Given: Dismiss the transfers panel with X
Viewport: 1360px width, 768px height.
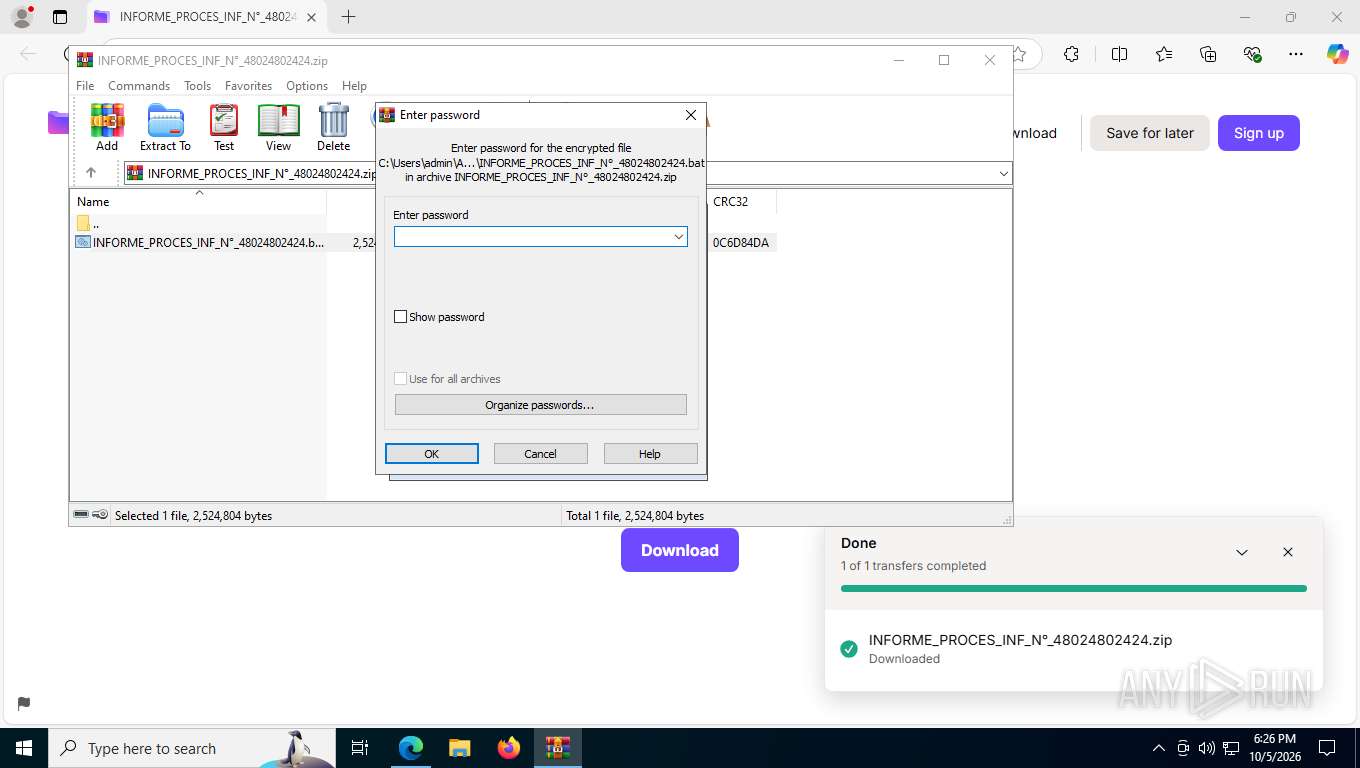Looking at the screenshot, I should [1288, 552].
